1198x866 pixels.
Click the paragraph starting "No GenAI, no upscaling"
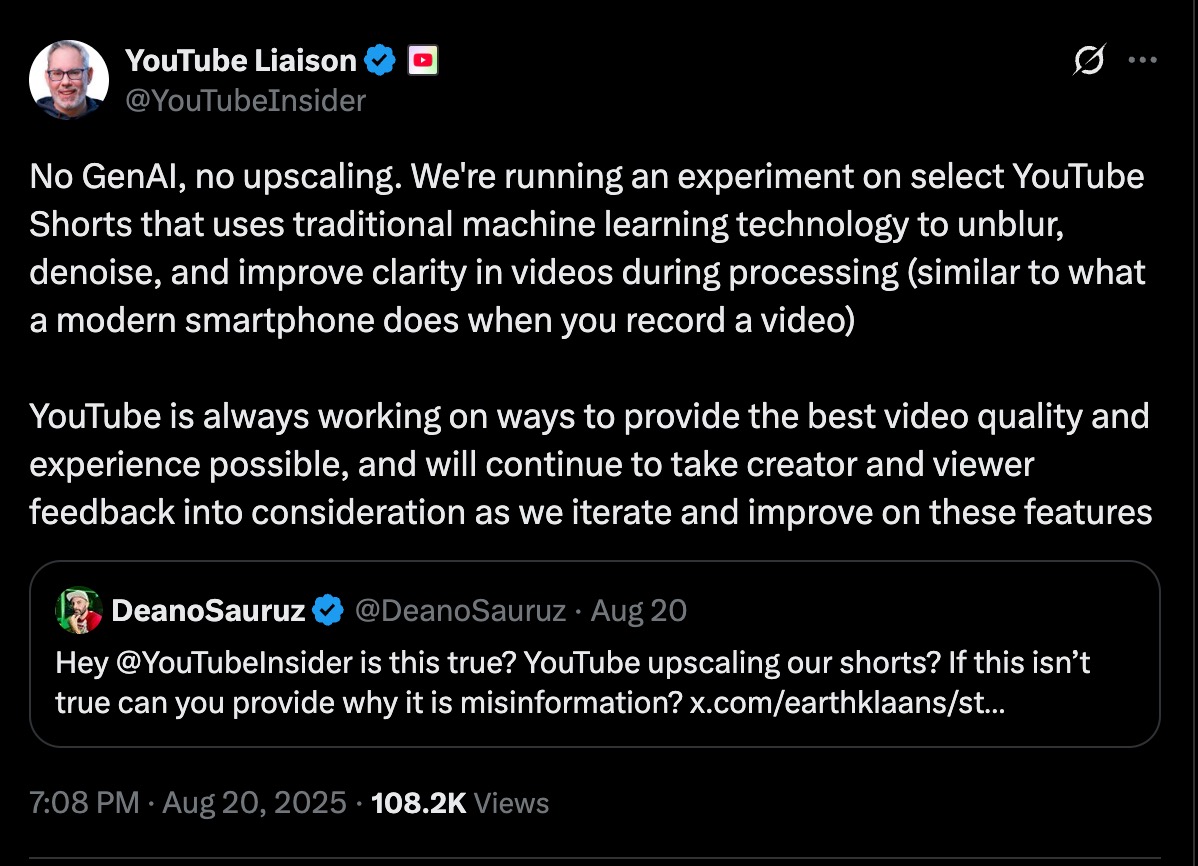point(588,250)
